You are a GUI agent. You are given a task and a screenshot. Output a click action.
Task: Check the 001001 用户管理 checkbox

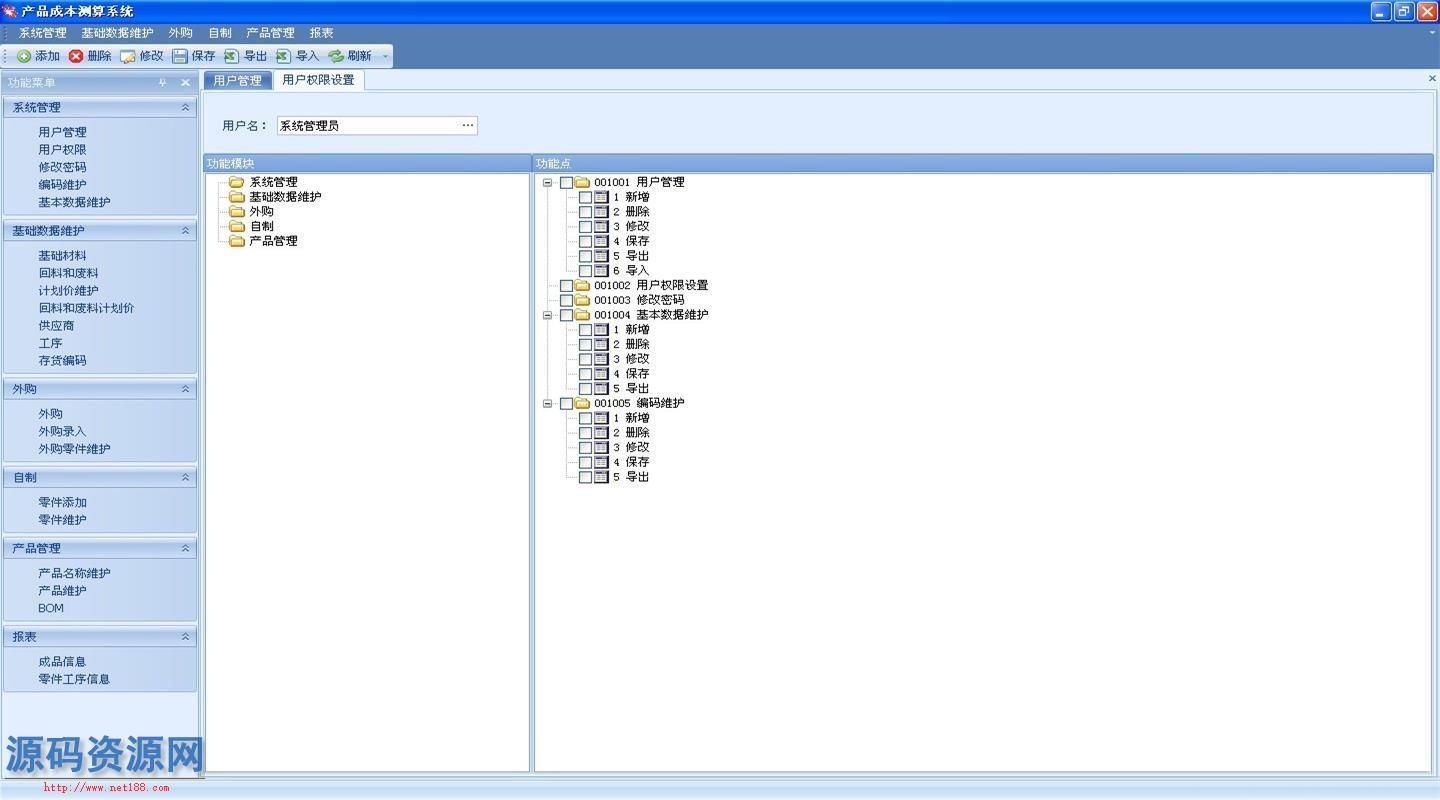(x=567, y=183)
